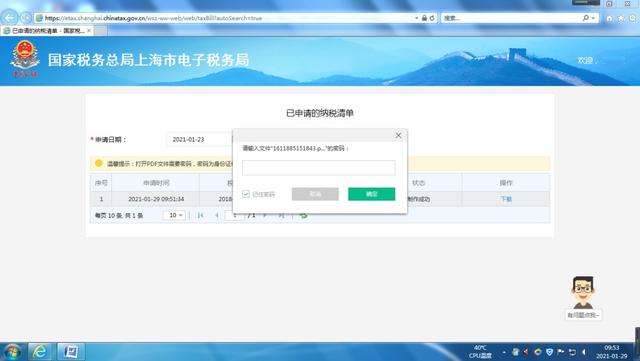Open Internet Explorer from the taskbar
The height and width of the screenshot is (361, 640).
pos(40,352)
